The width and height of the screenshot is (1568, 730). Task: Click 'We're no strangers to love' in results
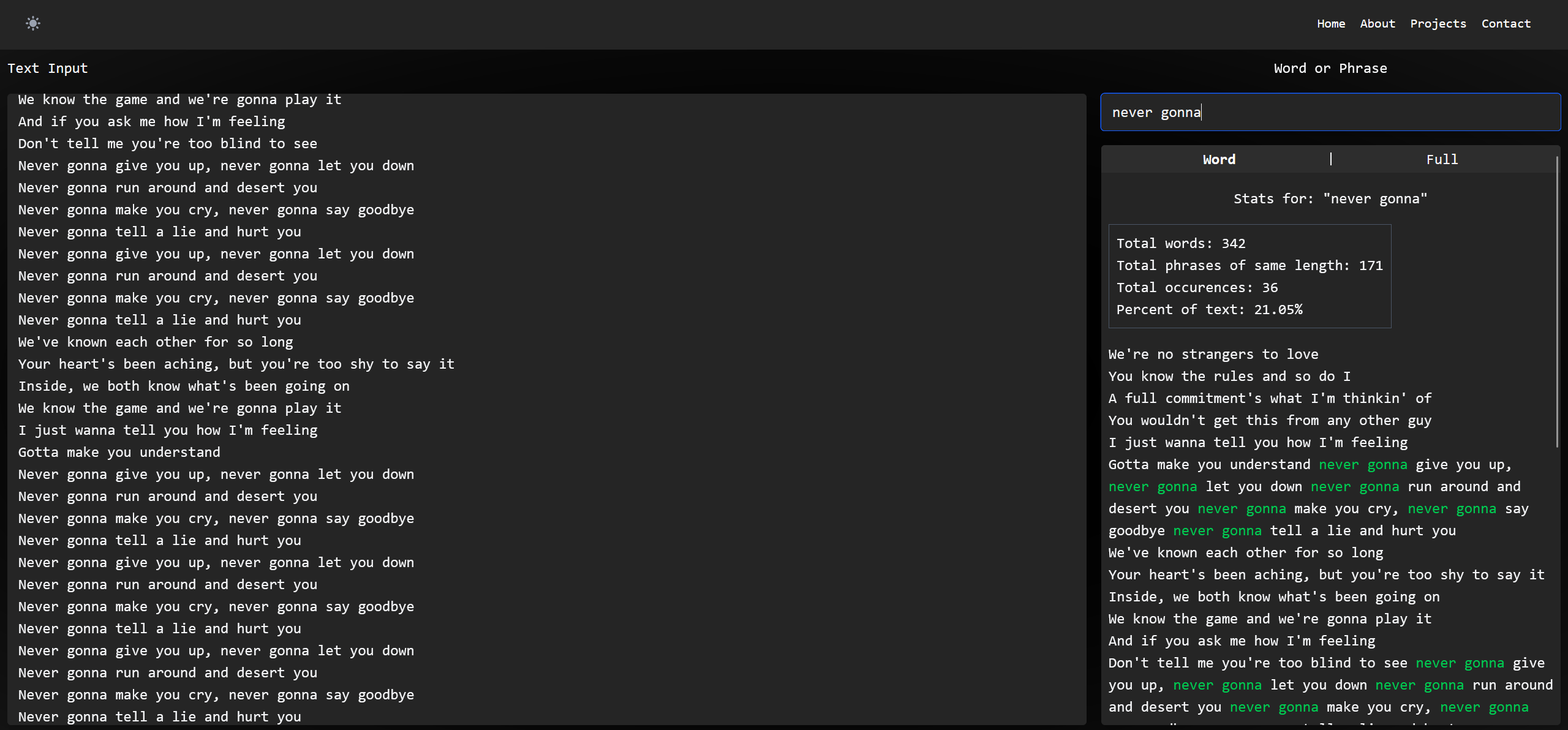pyautogui.click(x=1213, y=354)
